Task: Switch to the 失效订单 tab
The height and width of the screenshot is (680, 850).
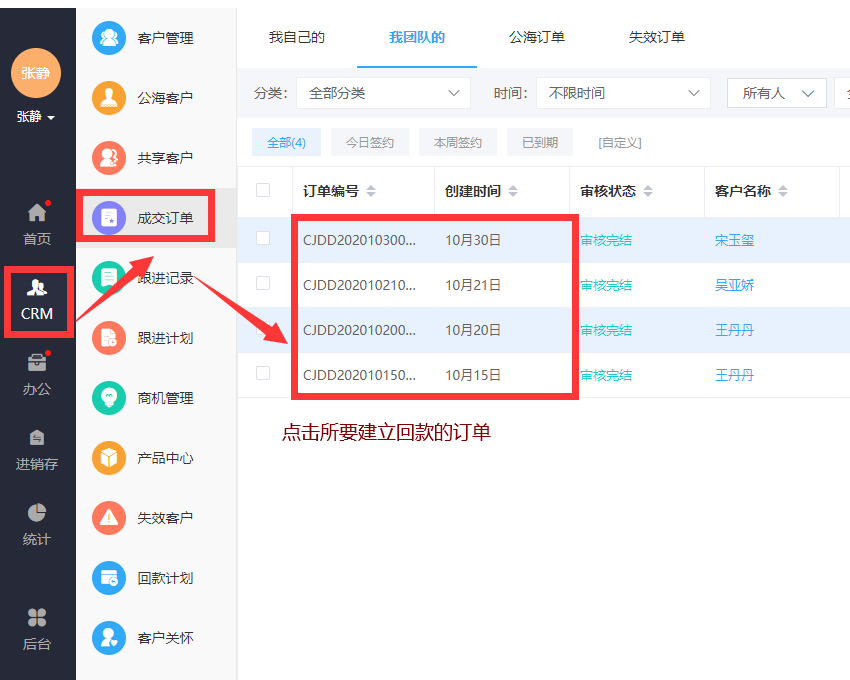Action: coord(656,37)
